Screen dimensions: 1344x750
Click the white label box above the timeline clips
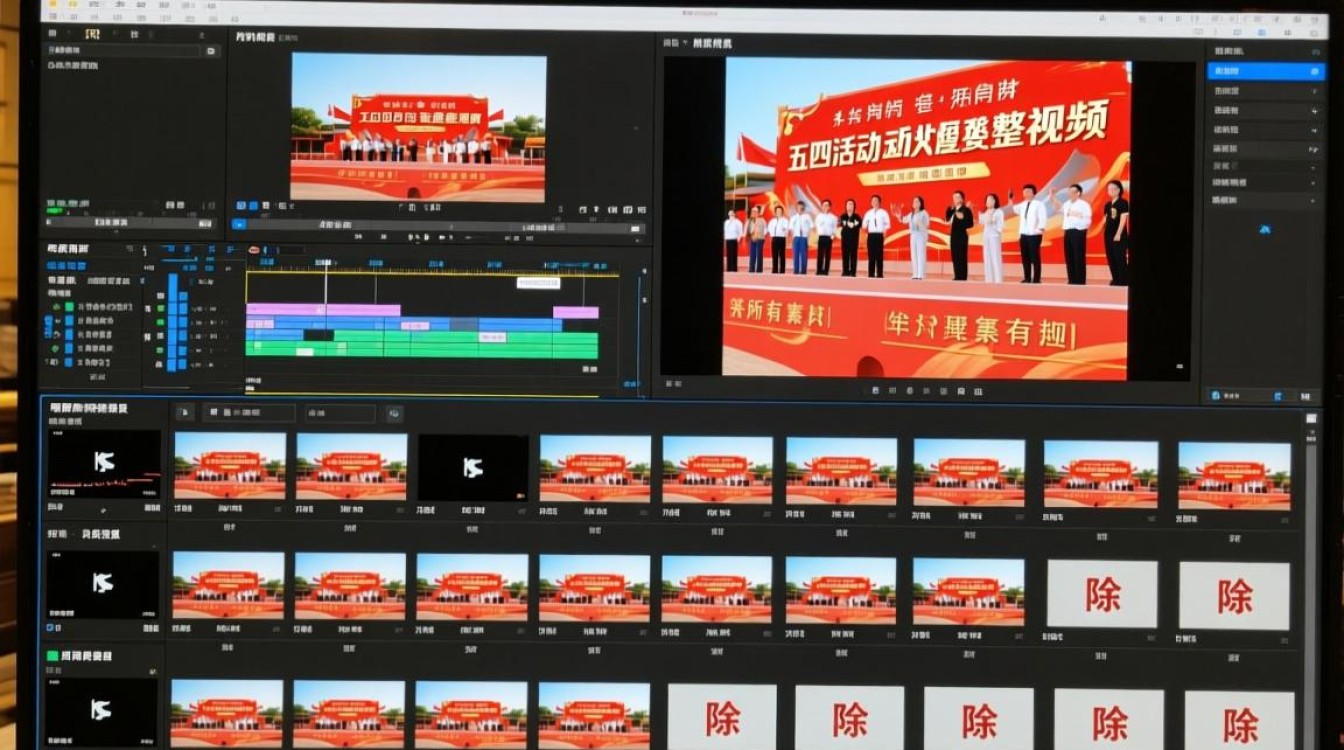tap(538, 283)
